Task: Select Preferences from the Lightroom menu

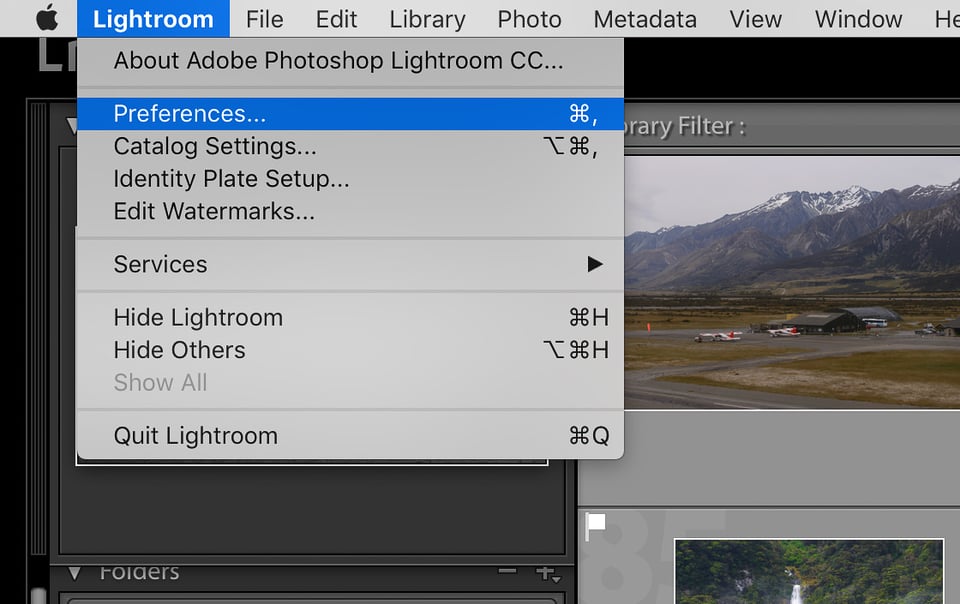Action: click(x=350, y=114)
